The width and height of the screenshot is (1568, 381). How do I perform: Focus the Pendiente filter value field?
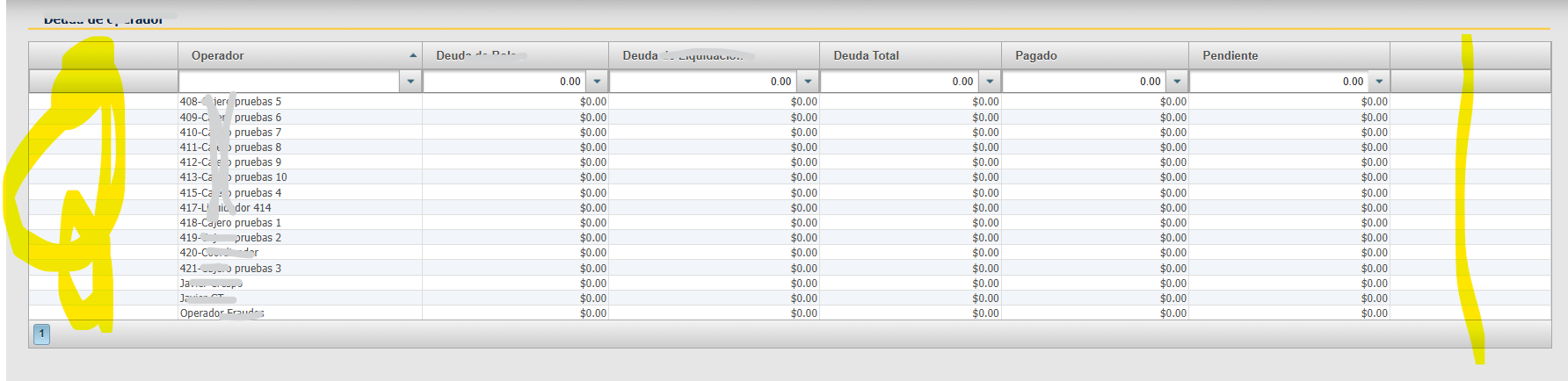point(1279,82)
